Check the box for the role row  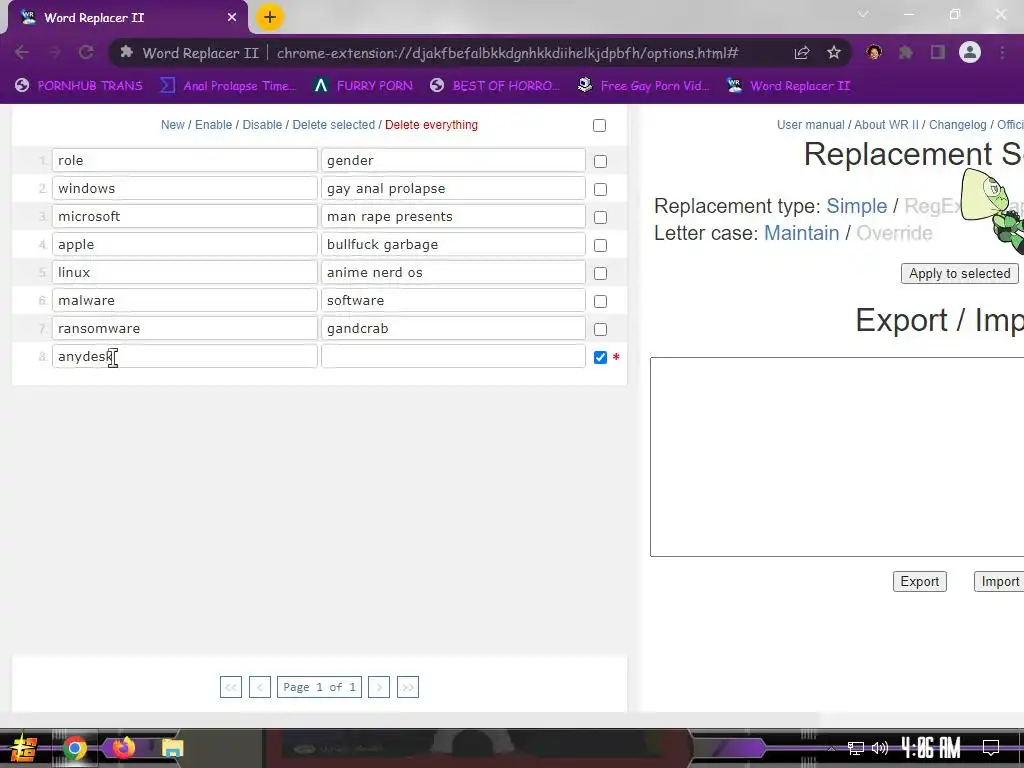600,161
